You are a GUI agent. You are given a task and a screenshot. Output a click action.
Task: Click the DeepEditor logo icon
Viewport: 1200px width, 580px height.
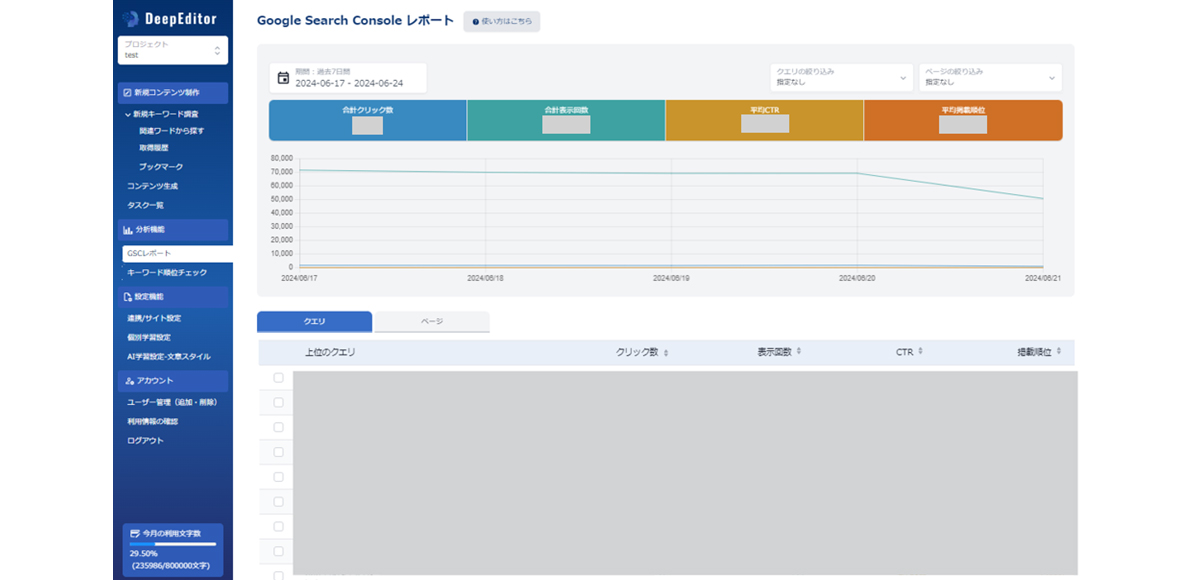coord(131,19)
